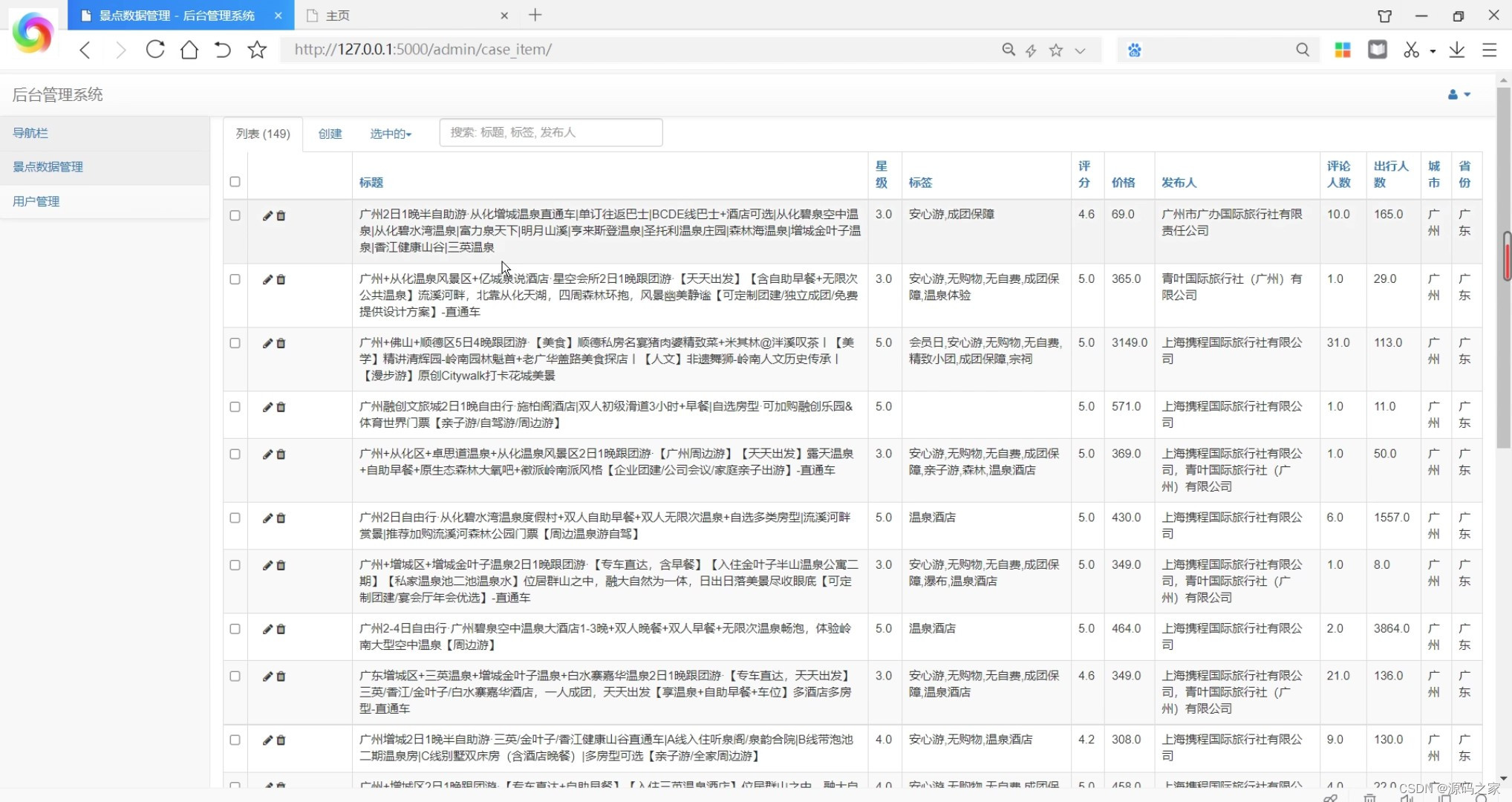Expand the address bar dropdown chevron
The image size is (1512, 802).
tap(1080, 50)
